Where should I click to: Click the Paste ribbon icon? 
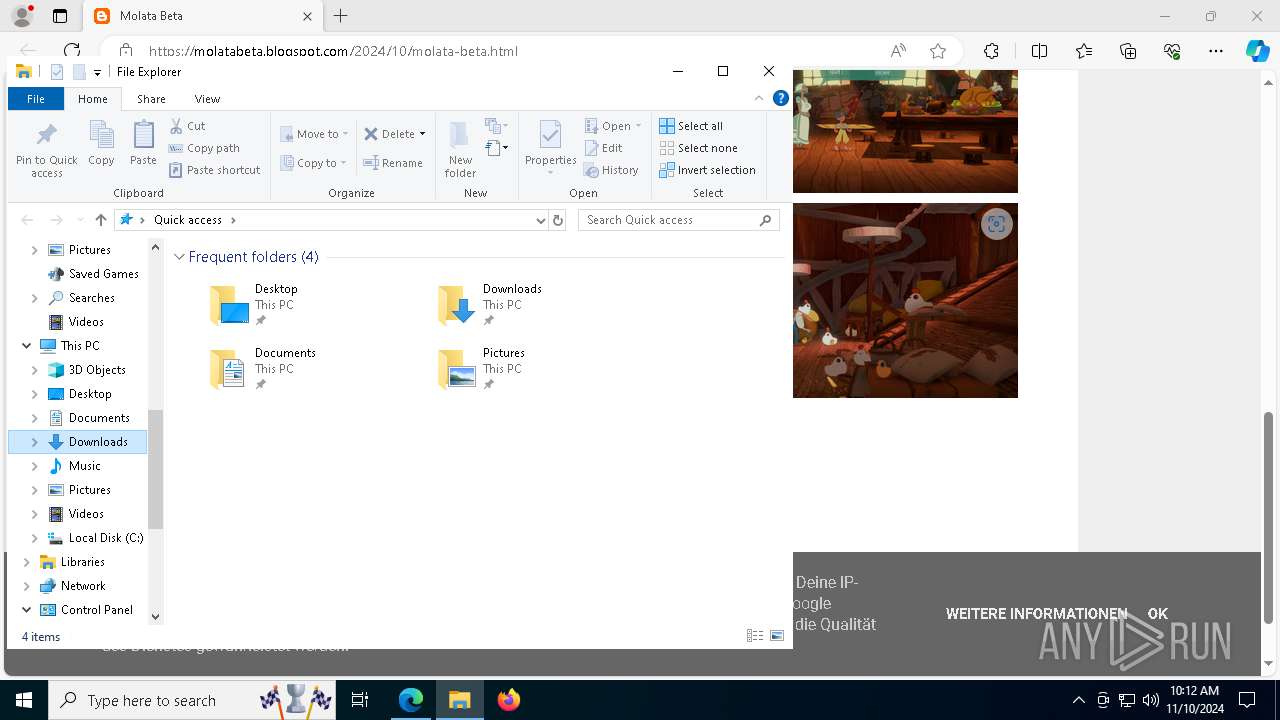pos(143,143)
